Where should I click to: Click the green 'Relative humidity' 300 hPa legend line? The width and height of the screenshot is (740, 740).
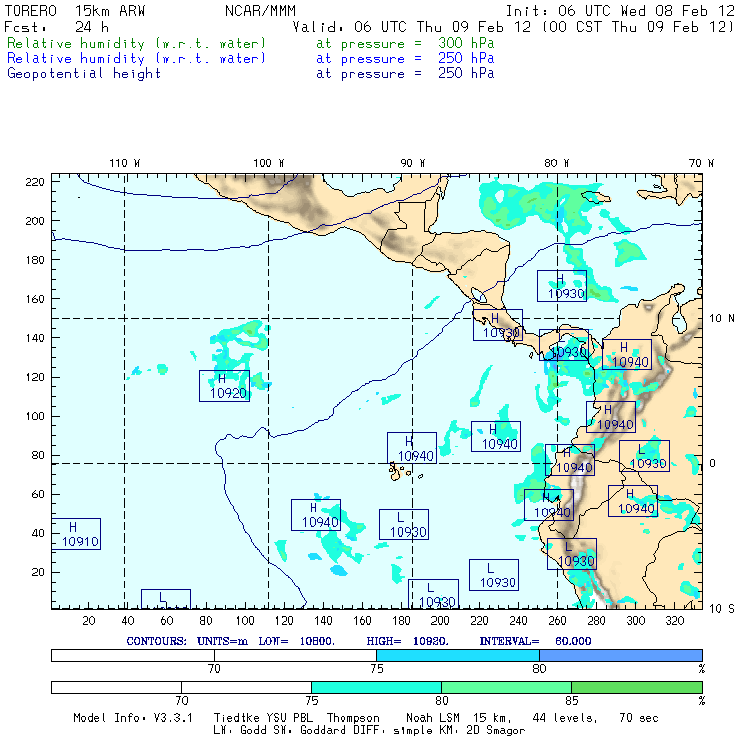pos(250,43)
